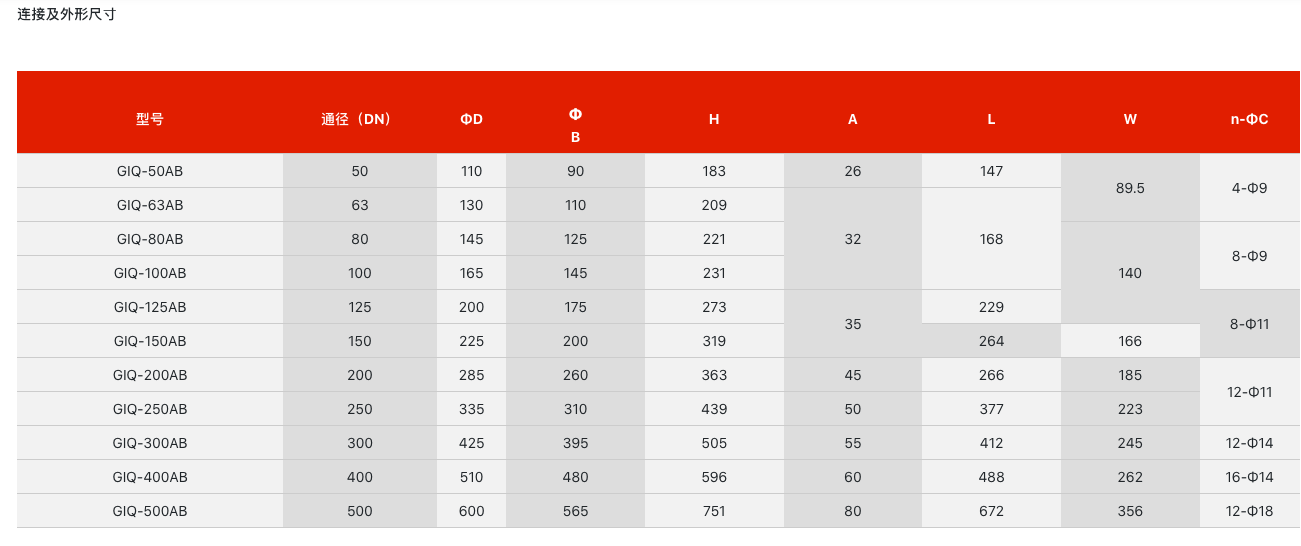Select the H value 751 cell

click(x=714, y=511)
